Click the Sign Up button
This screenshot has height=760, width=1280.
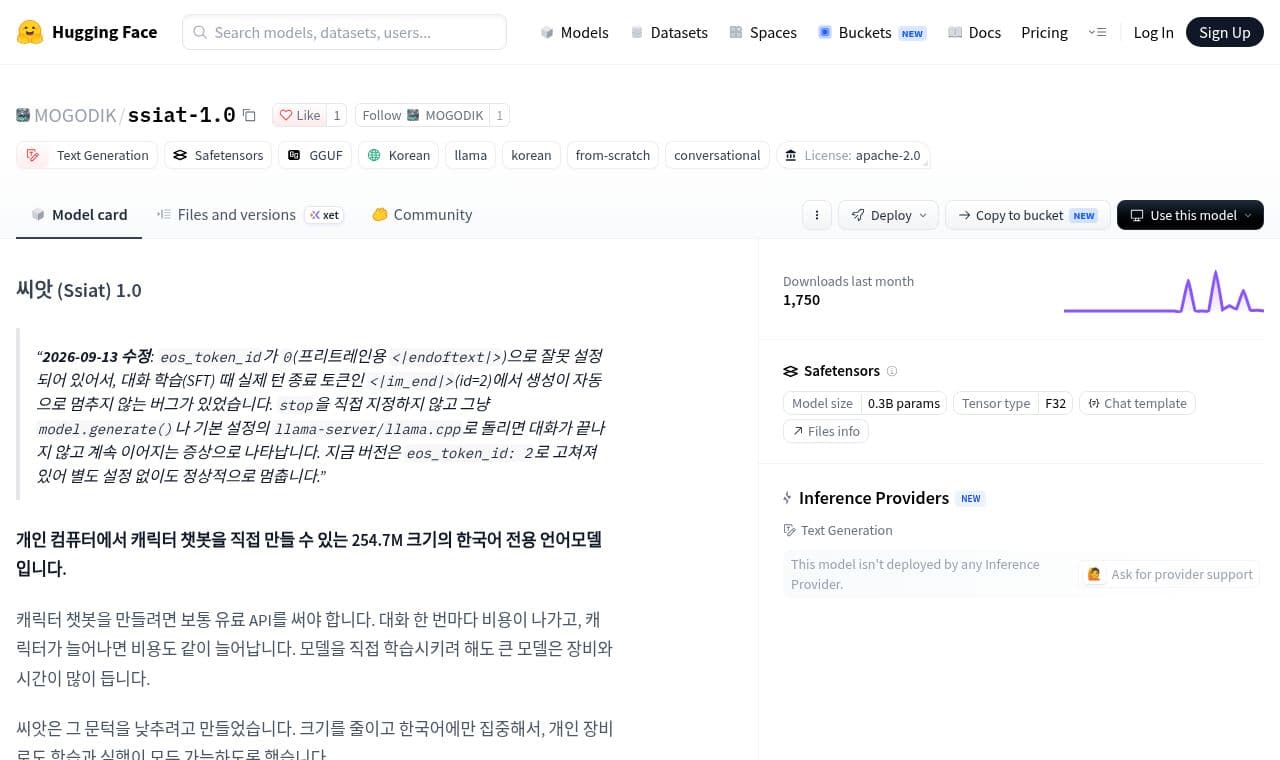[1225, 32]
